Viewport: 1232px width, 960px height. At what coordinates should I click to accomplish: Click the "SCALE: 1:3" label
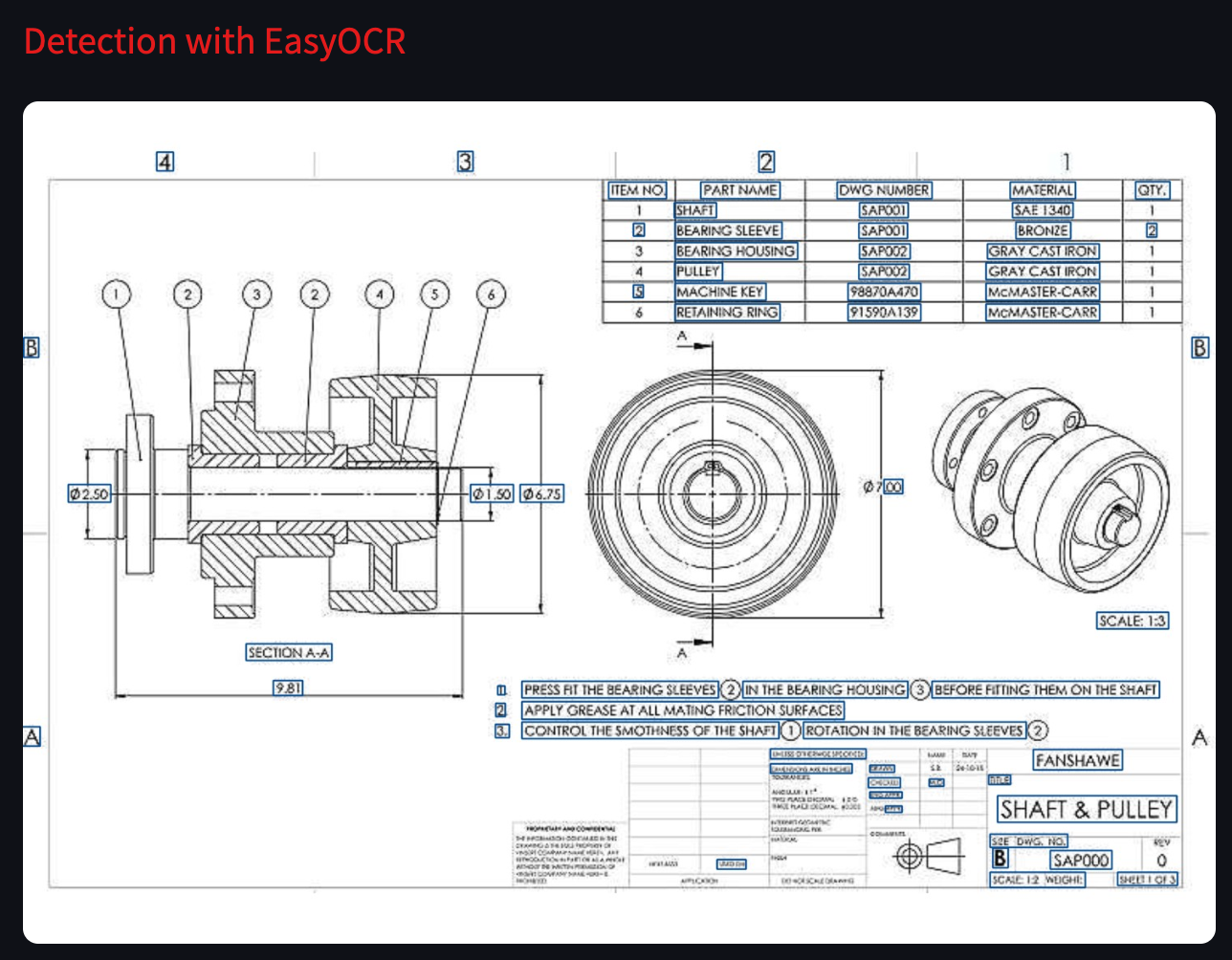[1133, 621]
